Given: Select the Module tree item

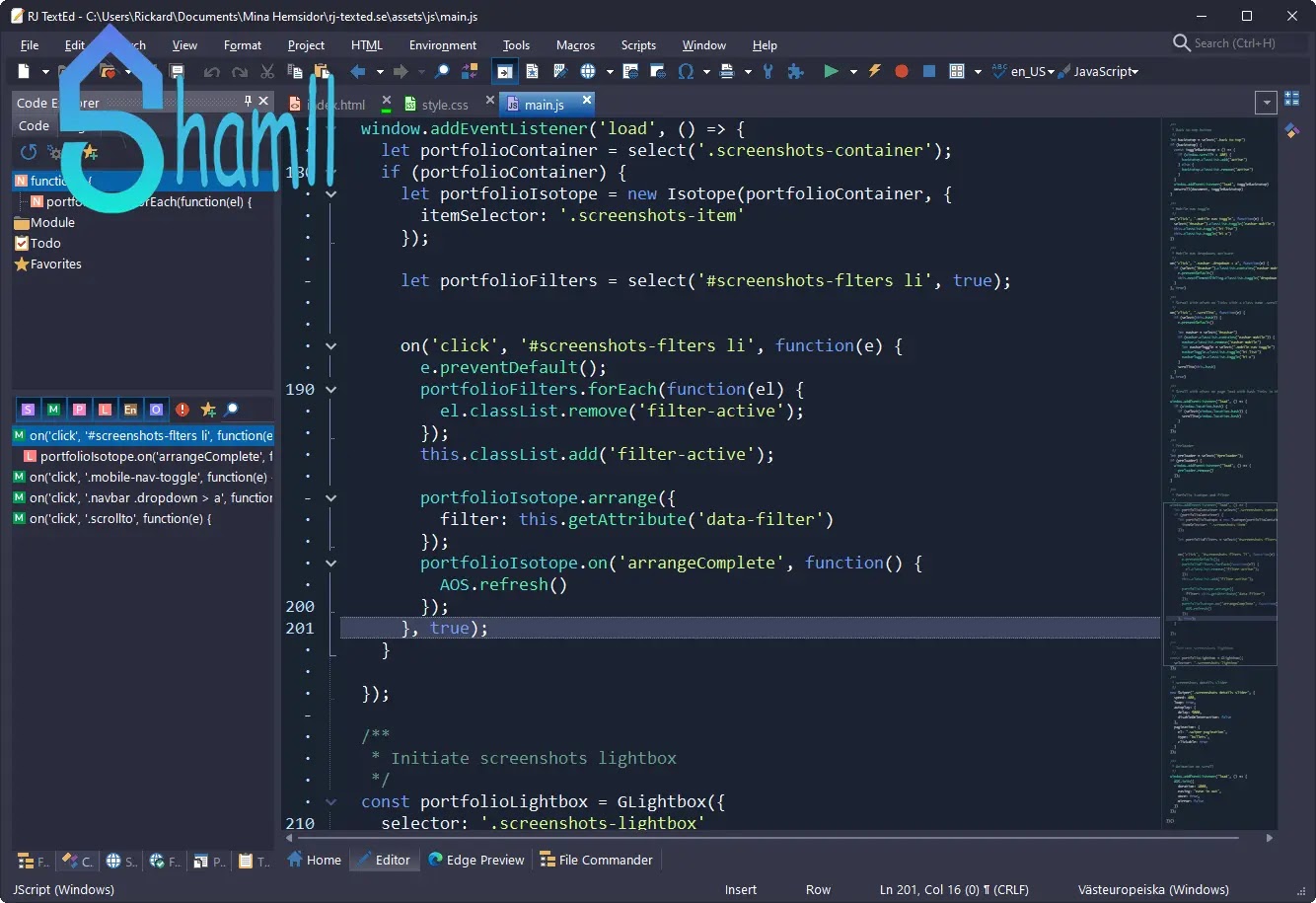Looking at the screenshot, I should tap(44, 222).
